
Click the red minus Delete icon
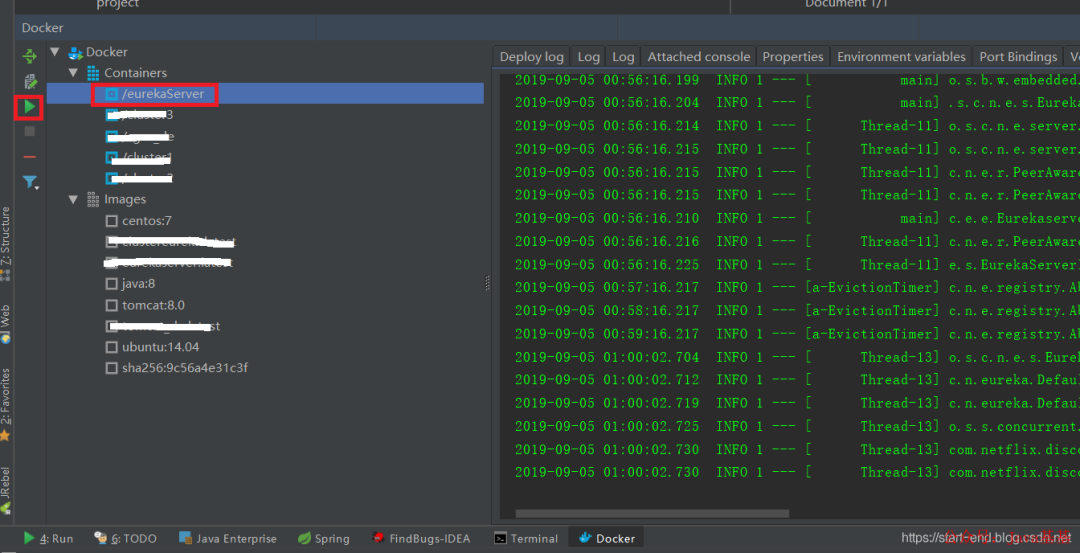30,157
